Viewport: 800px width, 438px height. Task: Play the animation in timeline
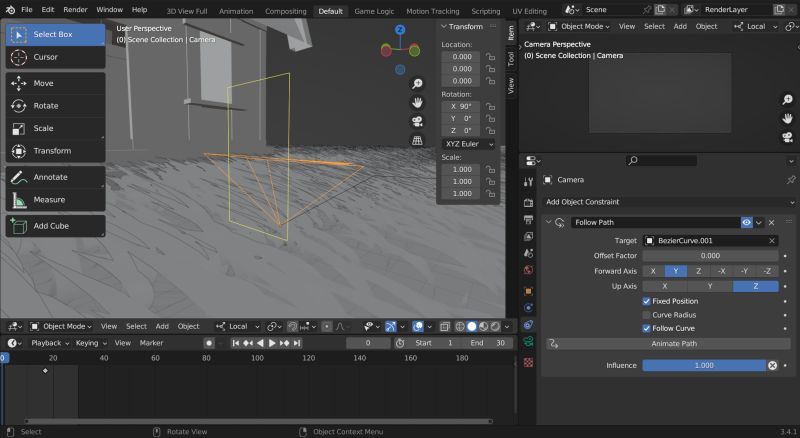click(x=272, y=343)
